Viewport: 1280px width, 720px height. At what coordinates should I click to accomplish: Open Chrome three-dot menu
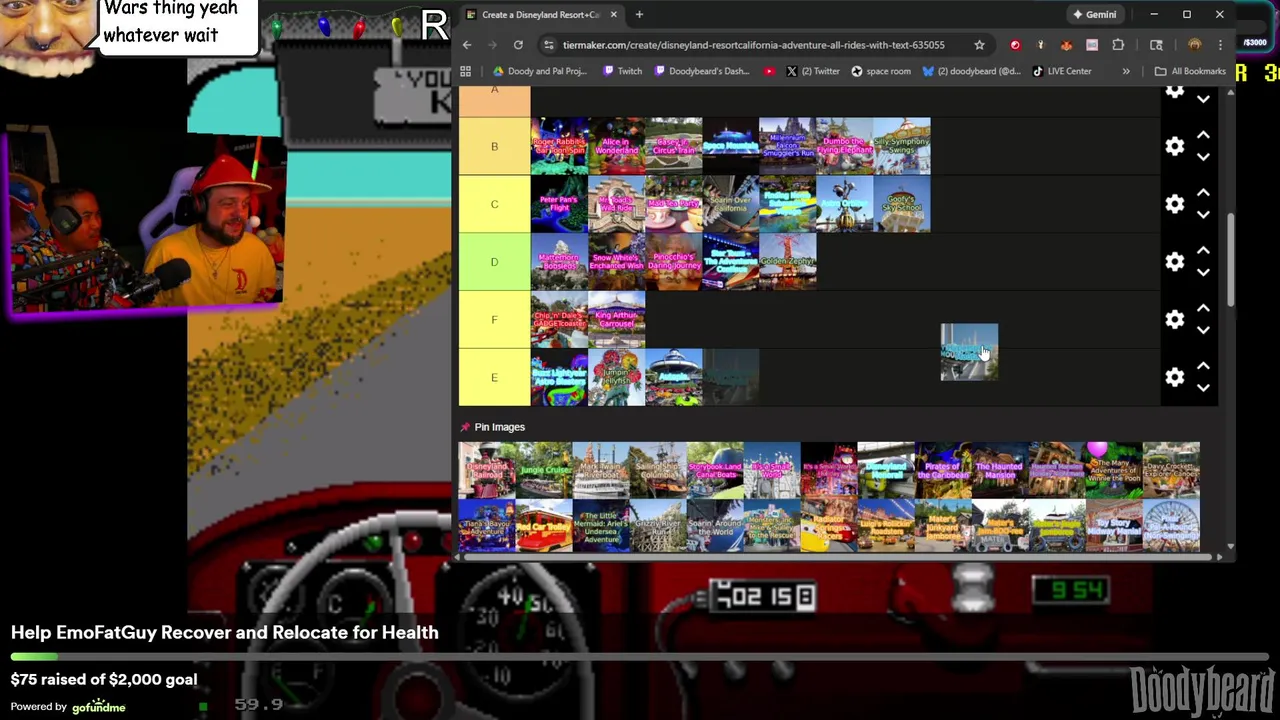pyautogui.click(x=1220, y=45)
